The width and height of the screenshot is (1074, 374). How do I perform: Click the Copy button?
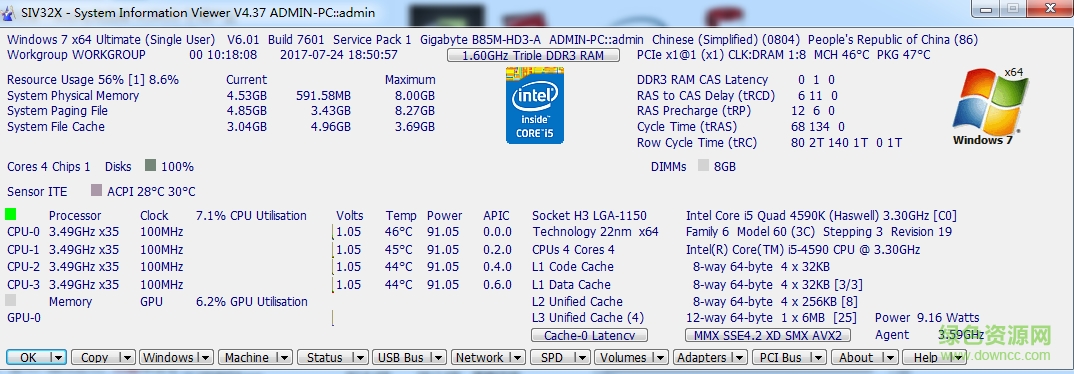click(95, 357)
